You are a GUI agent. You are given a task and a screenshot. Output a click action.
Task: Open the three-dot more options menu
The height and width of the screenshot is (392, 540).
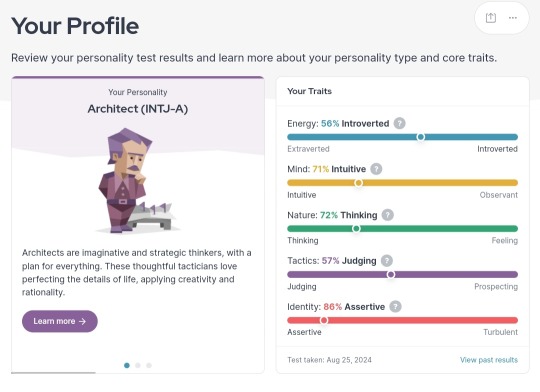click(513, 18)
